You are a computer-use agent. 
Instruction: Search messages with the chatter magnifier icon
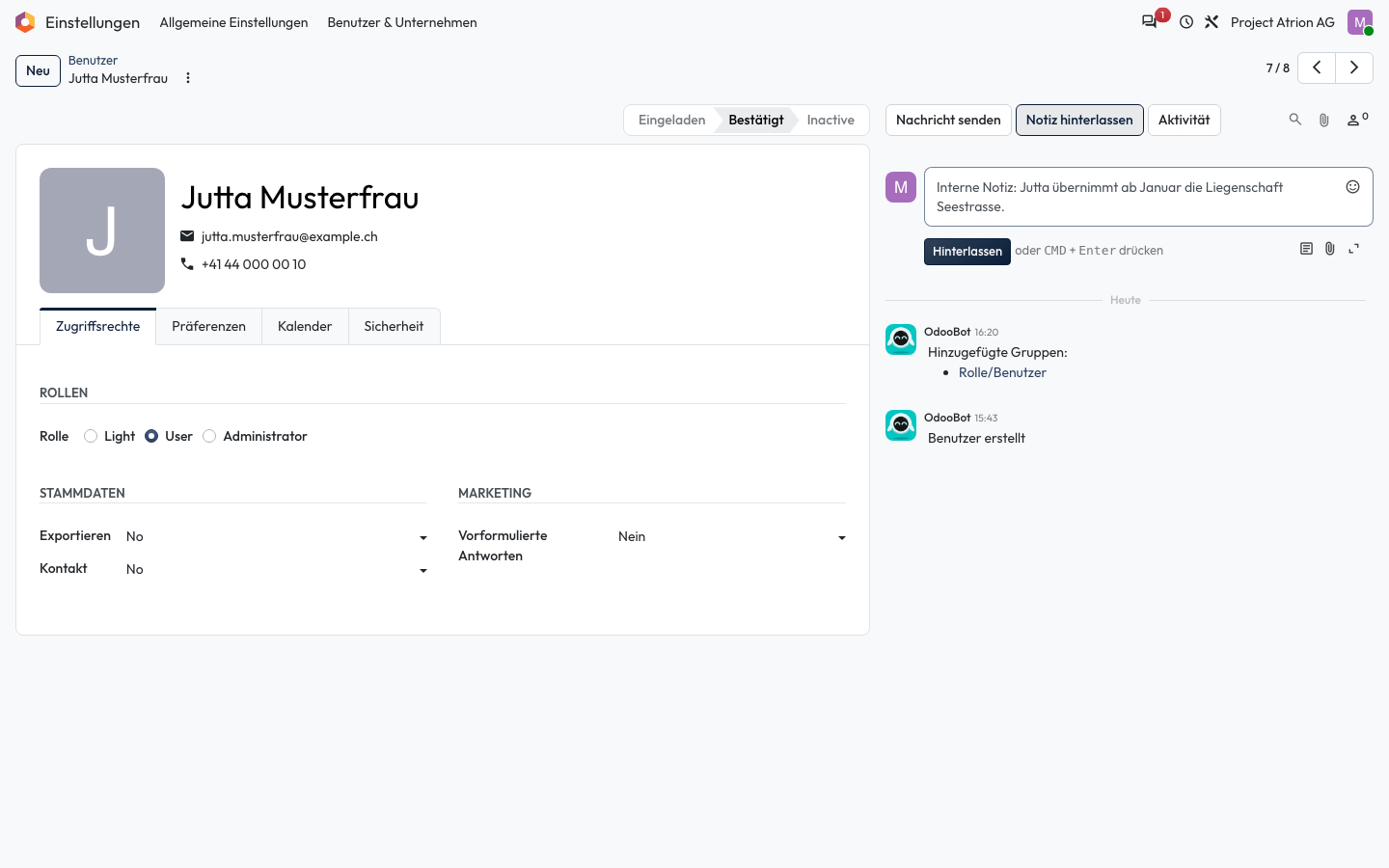click(1295, 120)
